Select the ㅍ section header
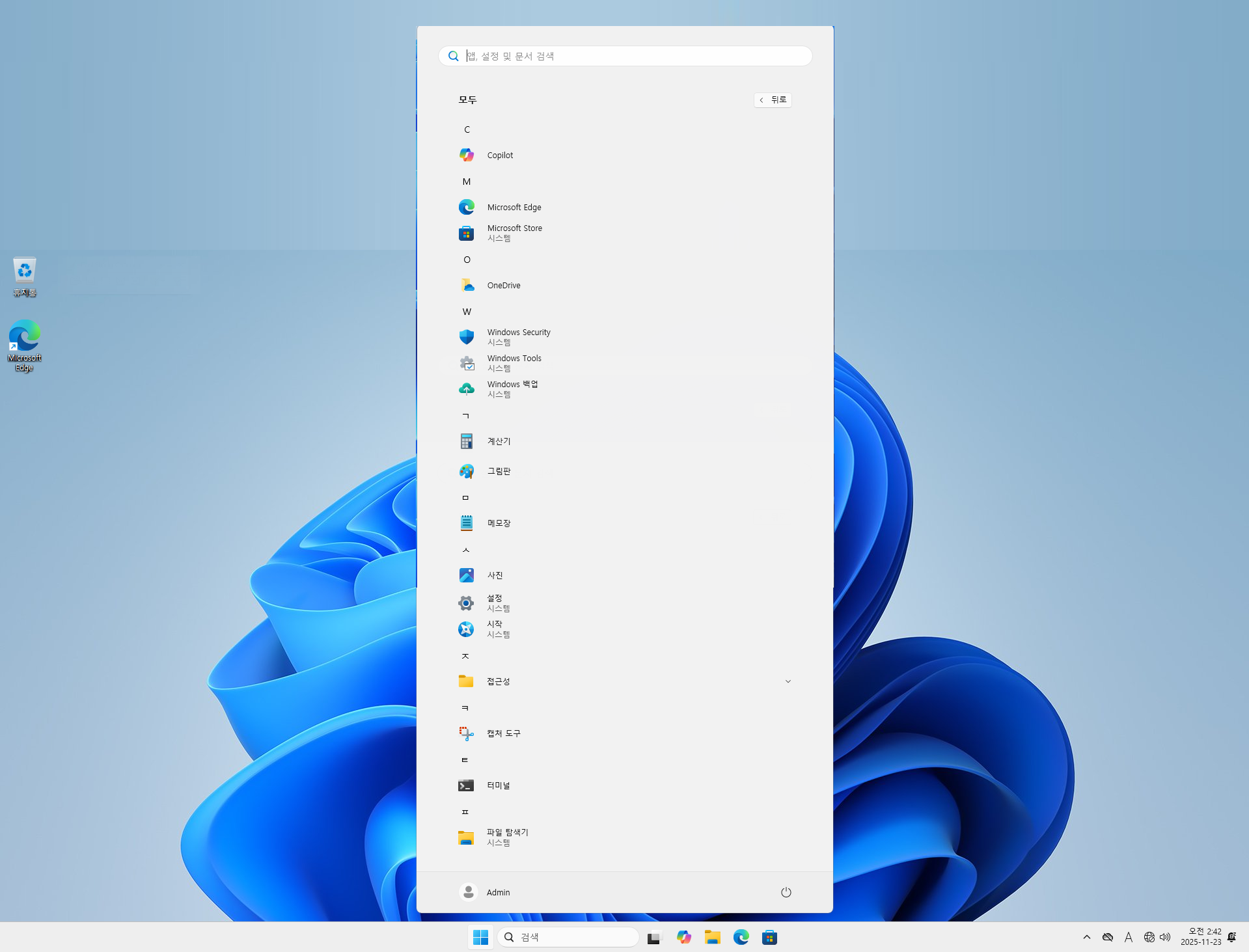 coord(465,812)
